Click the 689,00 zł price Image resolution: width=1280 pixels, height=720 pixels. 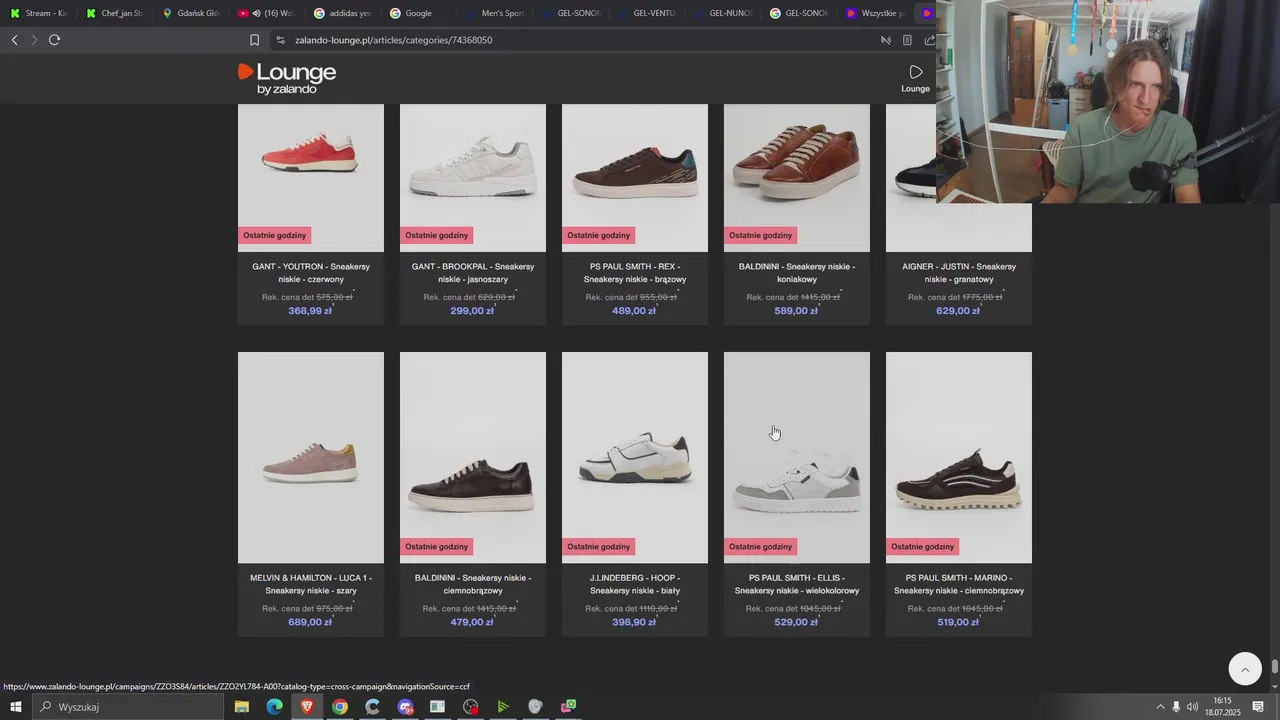310,622
